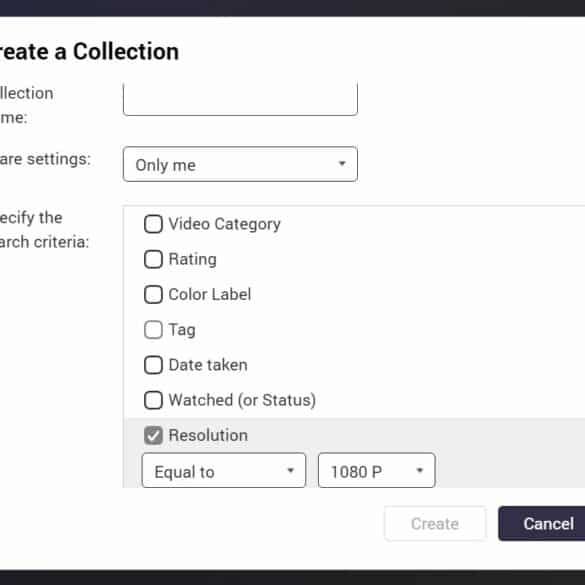This screenshot has height=585, width=585.
Task: Open the 'Equal to' comparison dropdown
Action: 224,470
